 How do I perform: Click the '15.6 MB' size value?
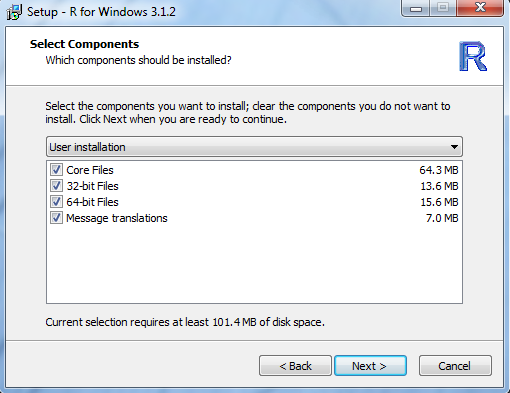click(x=439, y=202)
